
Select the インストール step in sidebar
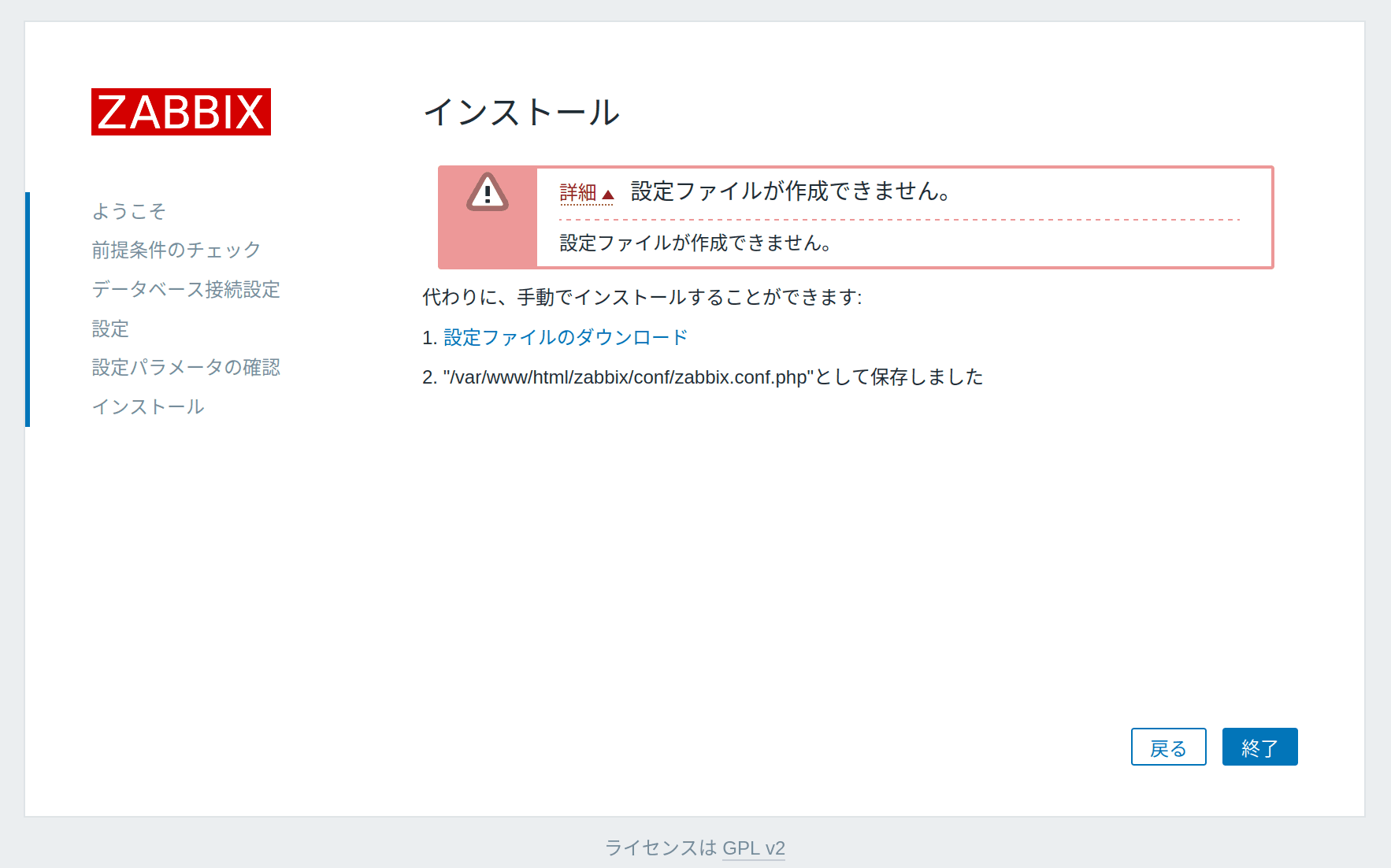click(147, 406)
